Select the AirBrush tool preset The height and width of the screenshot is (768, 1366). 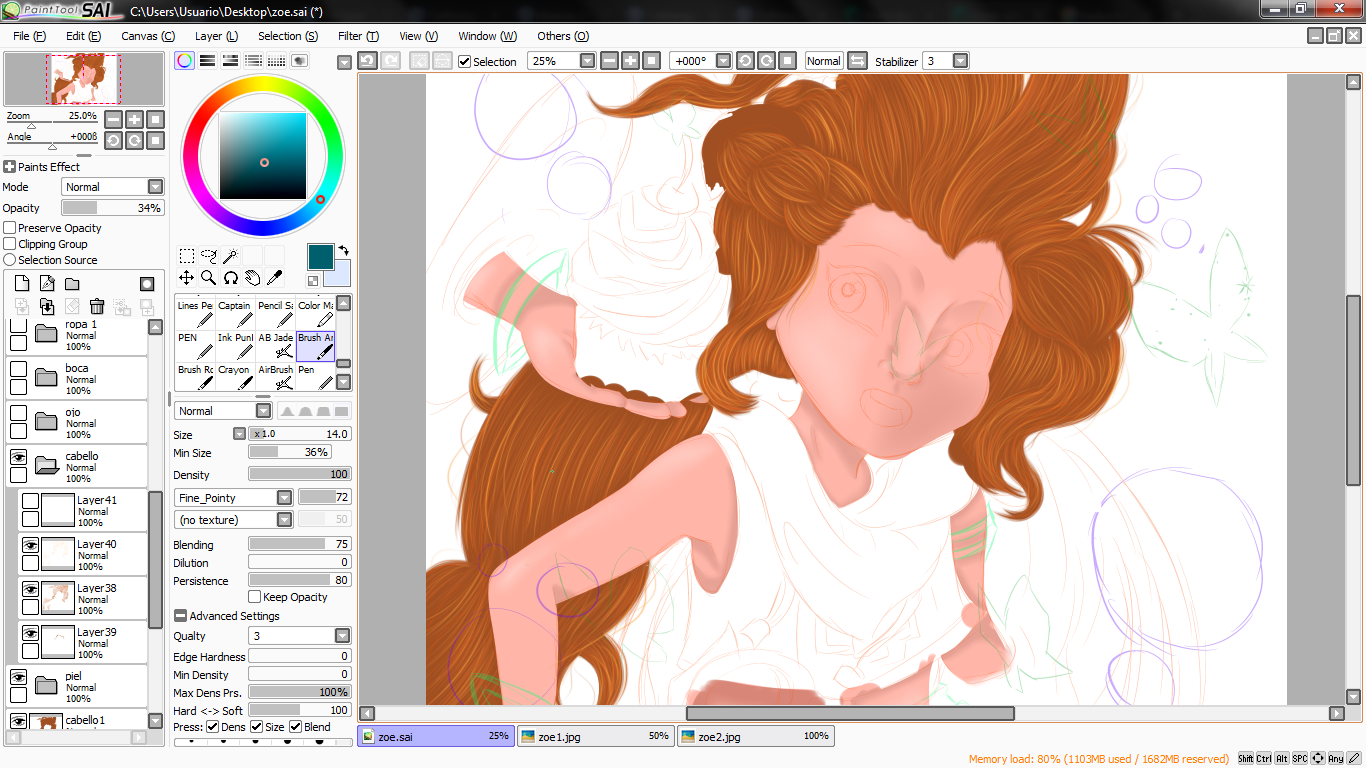[x=275, y=376]
